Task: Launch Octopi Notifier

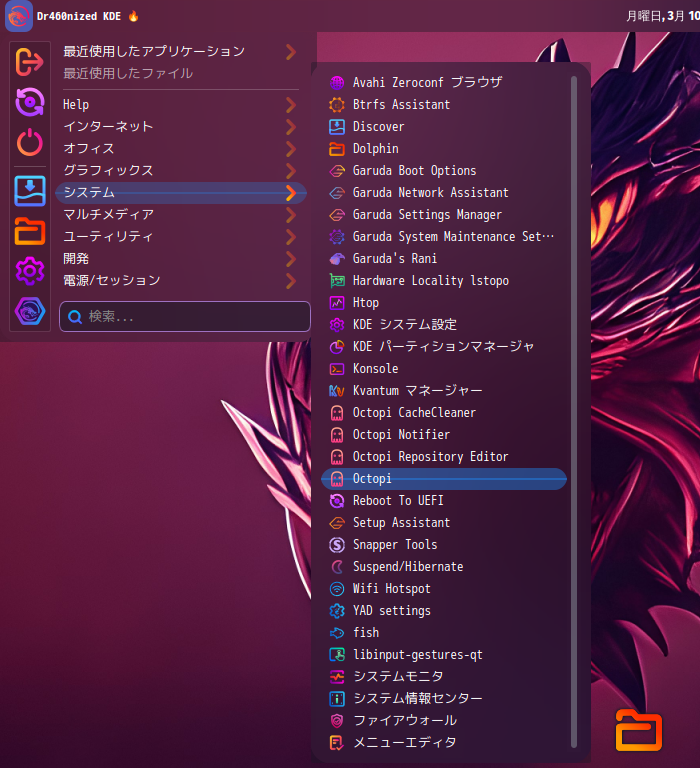Action: [444, 435]
